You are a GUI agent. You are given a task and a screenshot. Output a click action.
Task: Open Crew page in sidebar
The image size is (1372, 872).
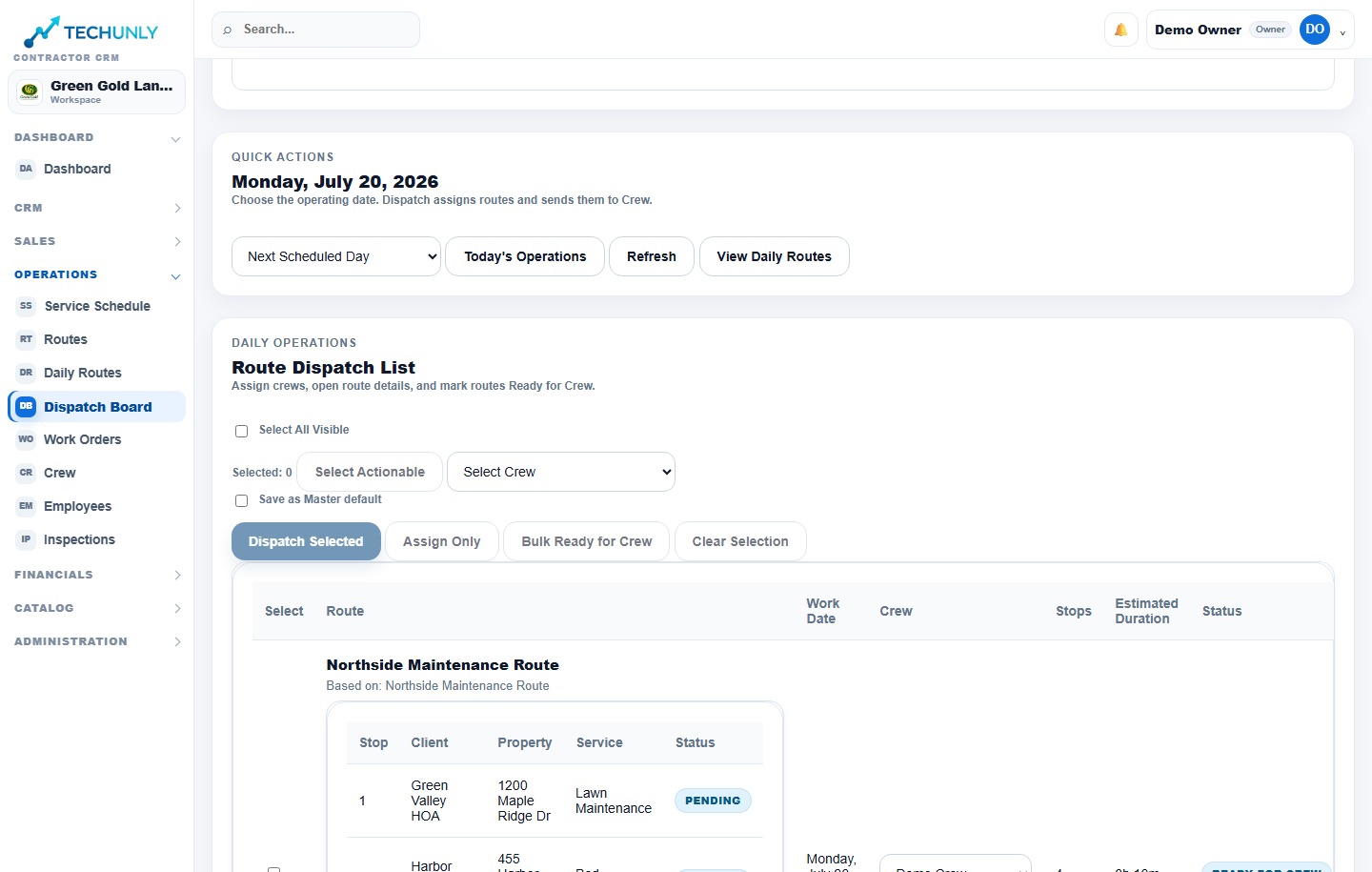pyautogui.click(x=96, y=473)
